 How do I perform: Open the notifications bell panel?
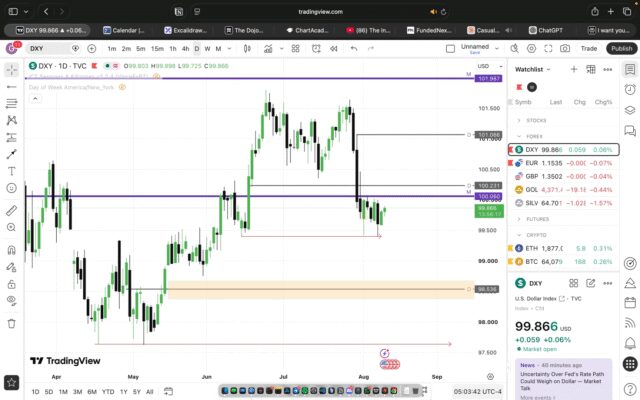[630, 343]
